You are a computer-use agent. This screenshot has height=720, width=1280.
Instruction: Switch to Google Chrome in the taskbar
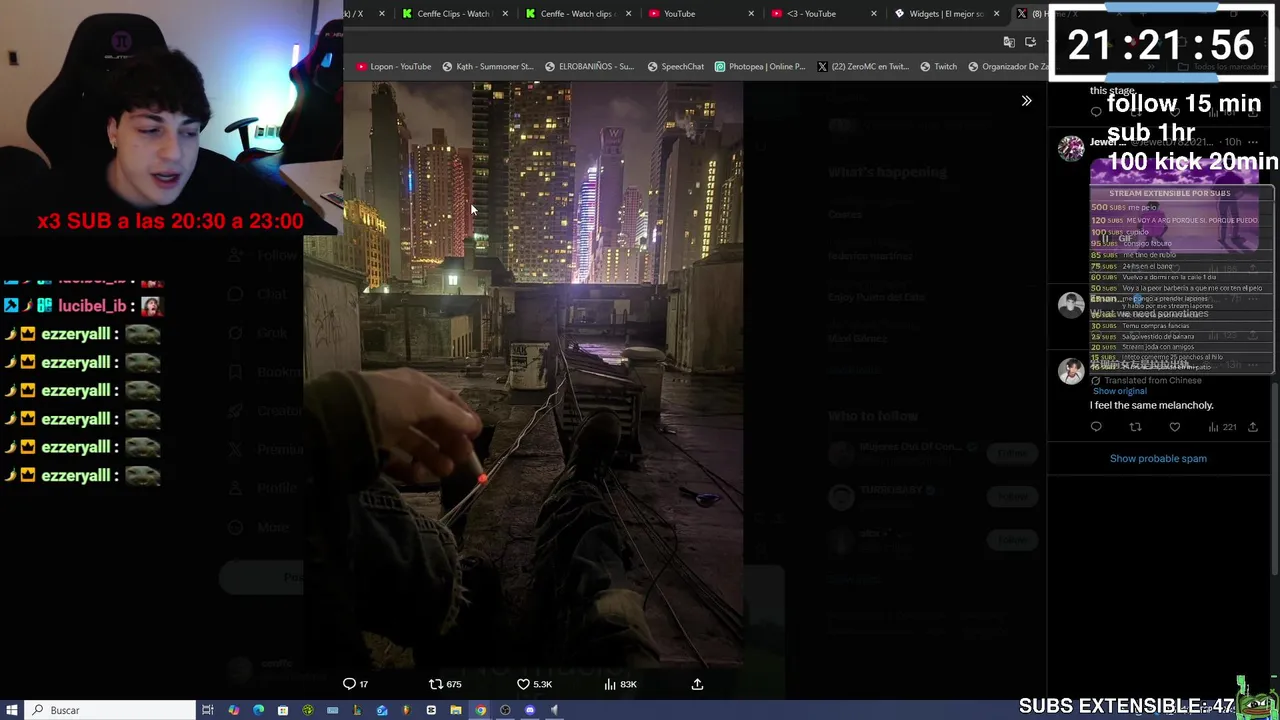480,710
